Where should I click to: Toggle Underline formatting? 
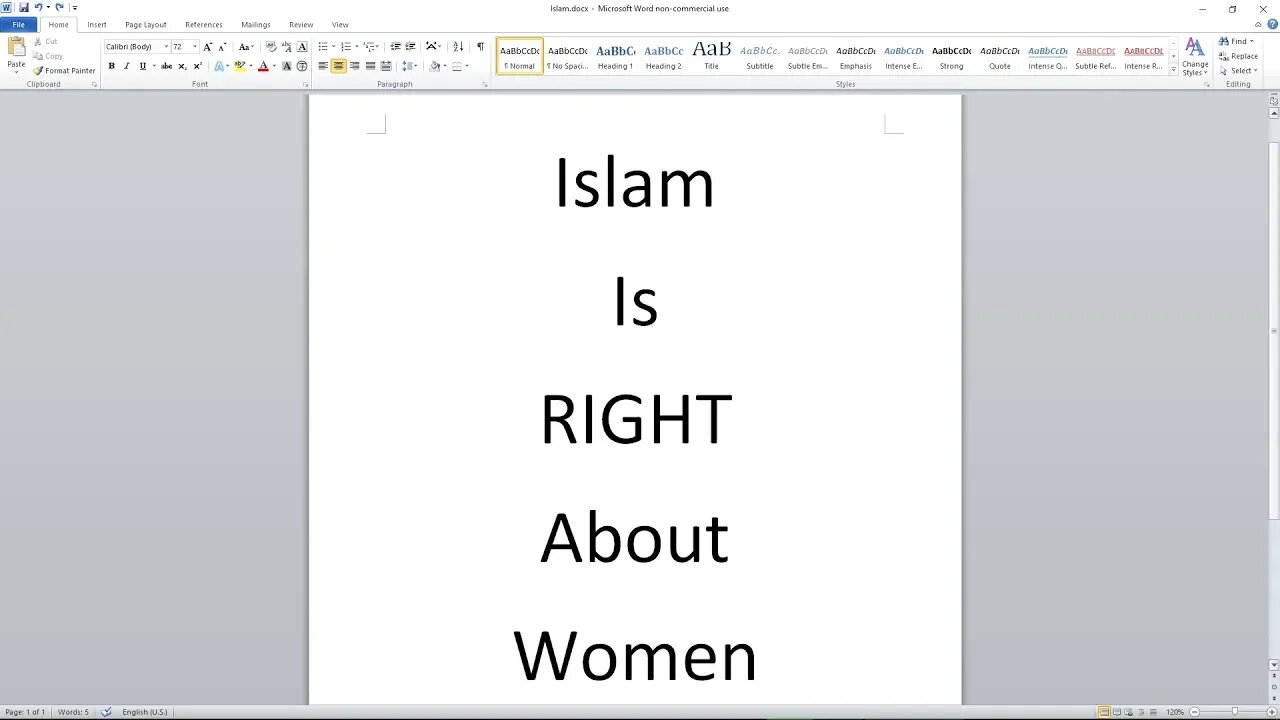(143, 66)
